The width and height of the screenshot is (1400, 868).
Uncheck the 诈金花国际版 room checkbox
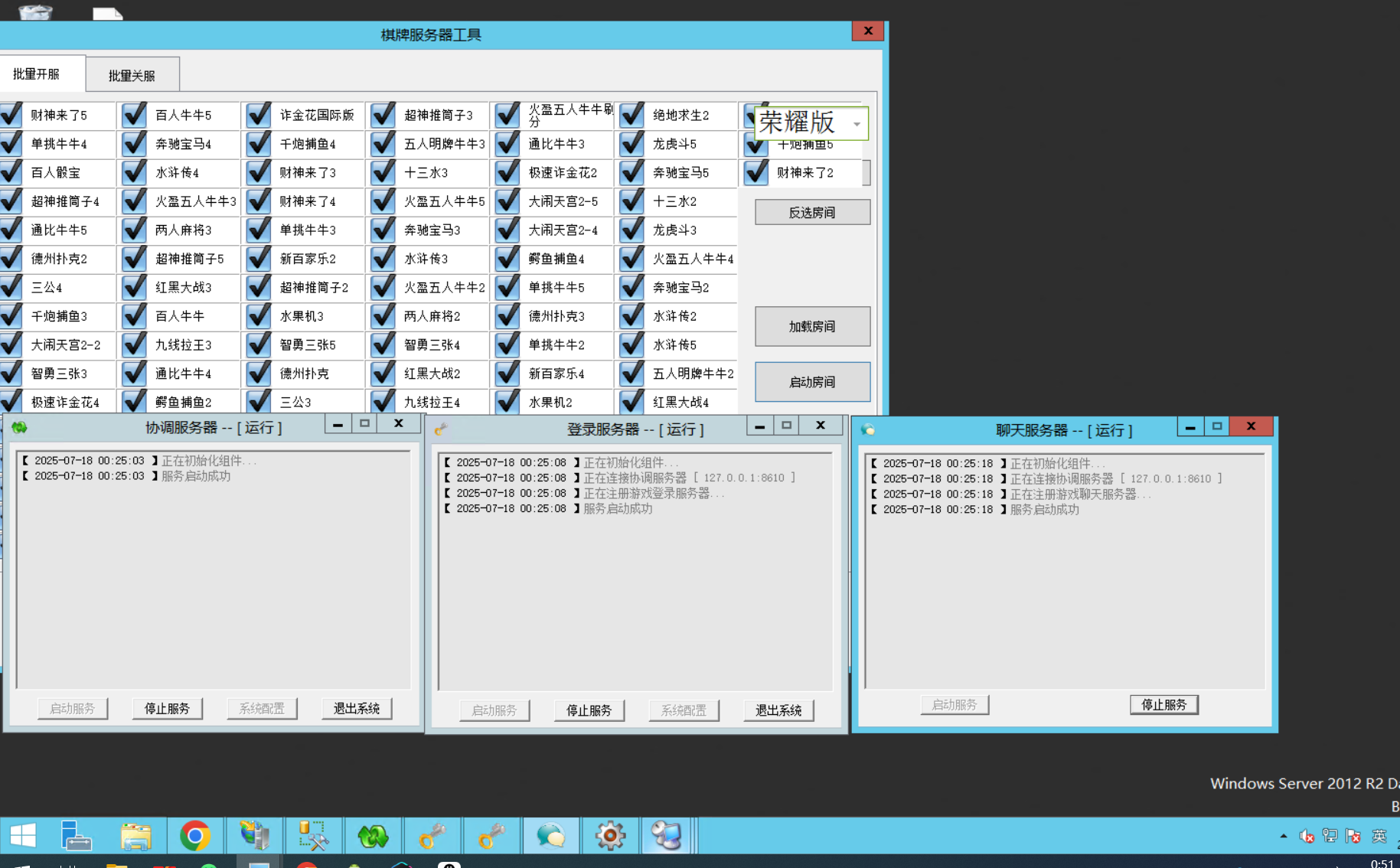coord(259,116)
